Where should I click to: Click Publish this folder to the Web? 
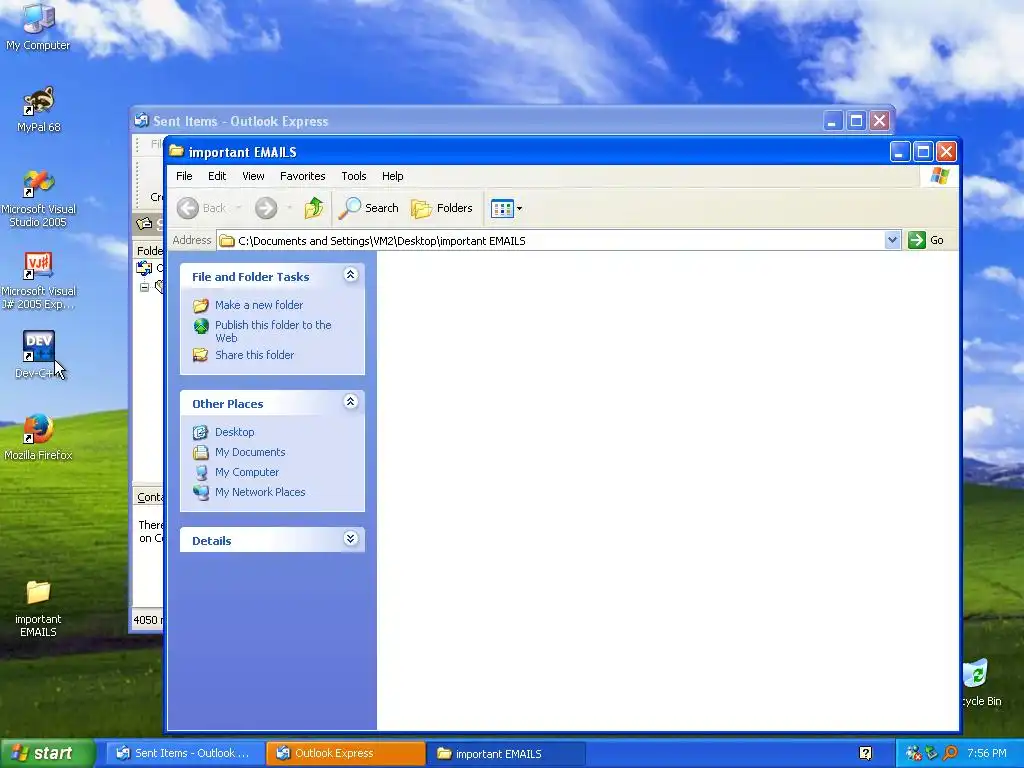pyautogui.click(x=263, y=331)
